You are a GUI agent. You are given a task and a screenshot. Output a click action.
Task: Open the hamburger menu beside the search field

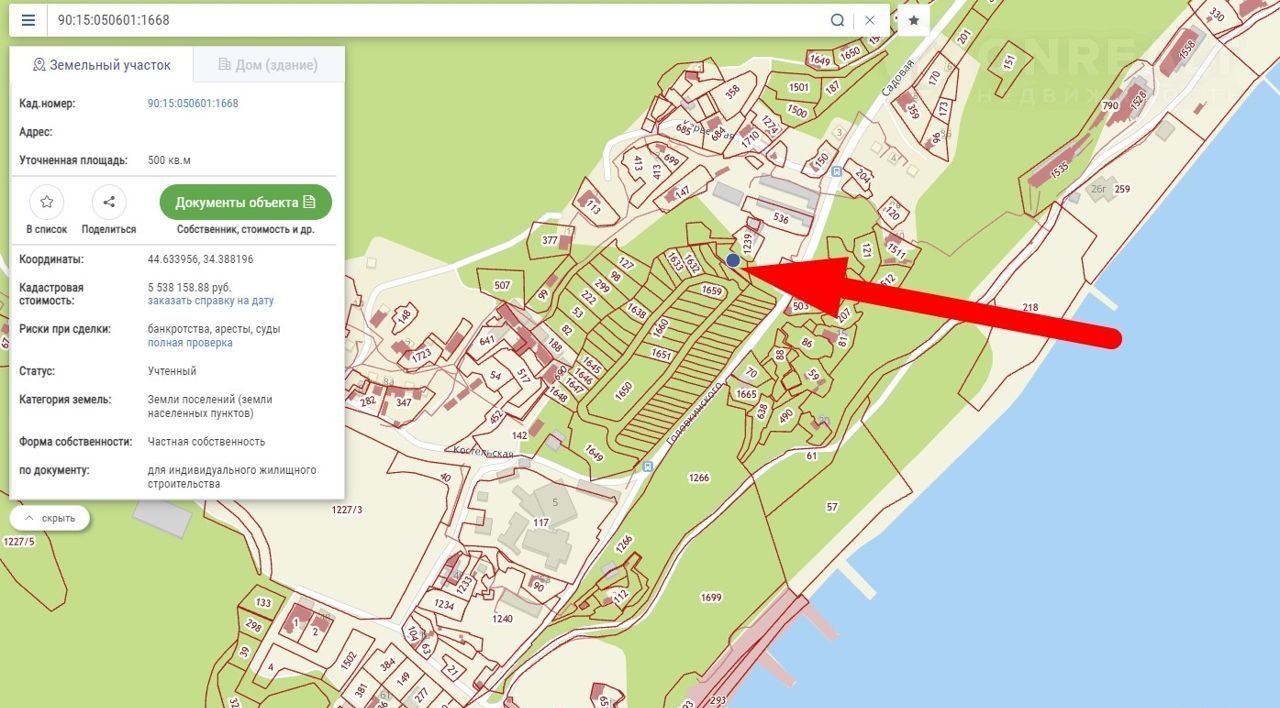[x=28, y=20]
